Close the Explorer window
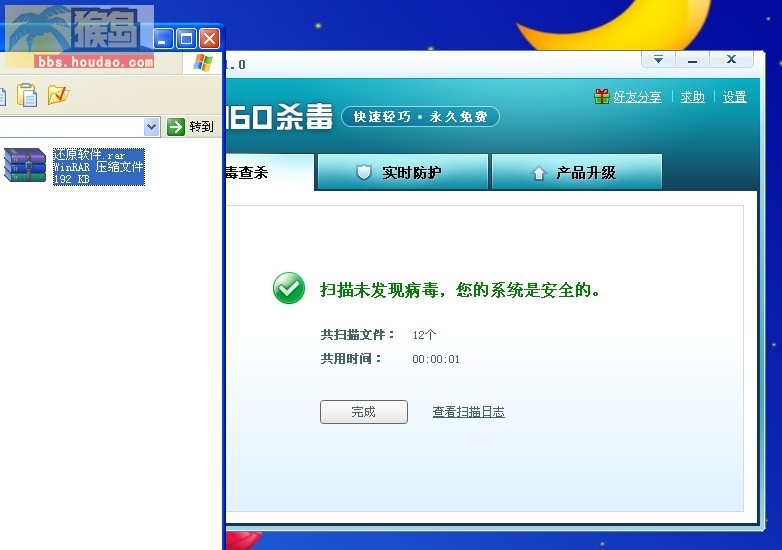The width and height of the screenshot is (782, 550). [209, 38]
